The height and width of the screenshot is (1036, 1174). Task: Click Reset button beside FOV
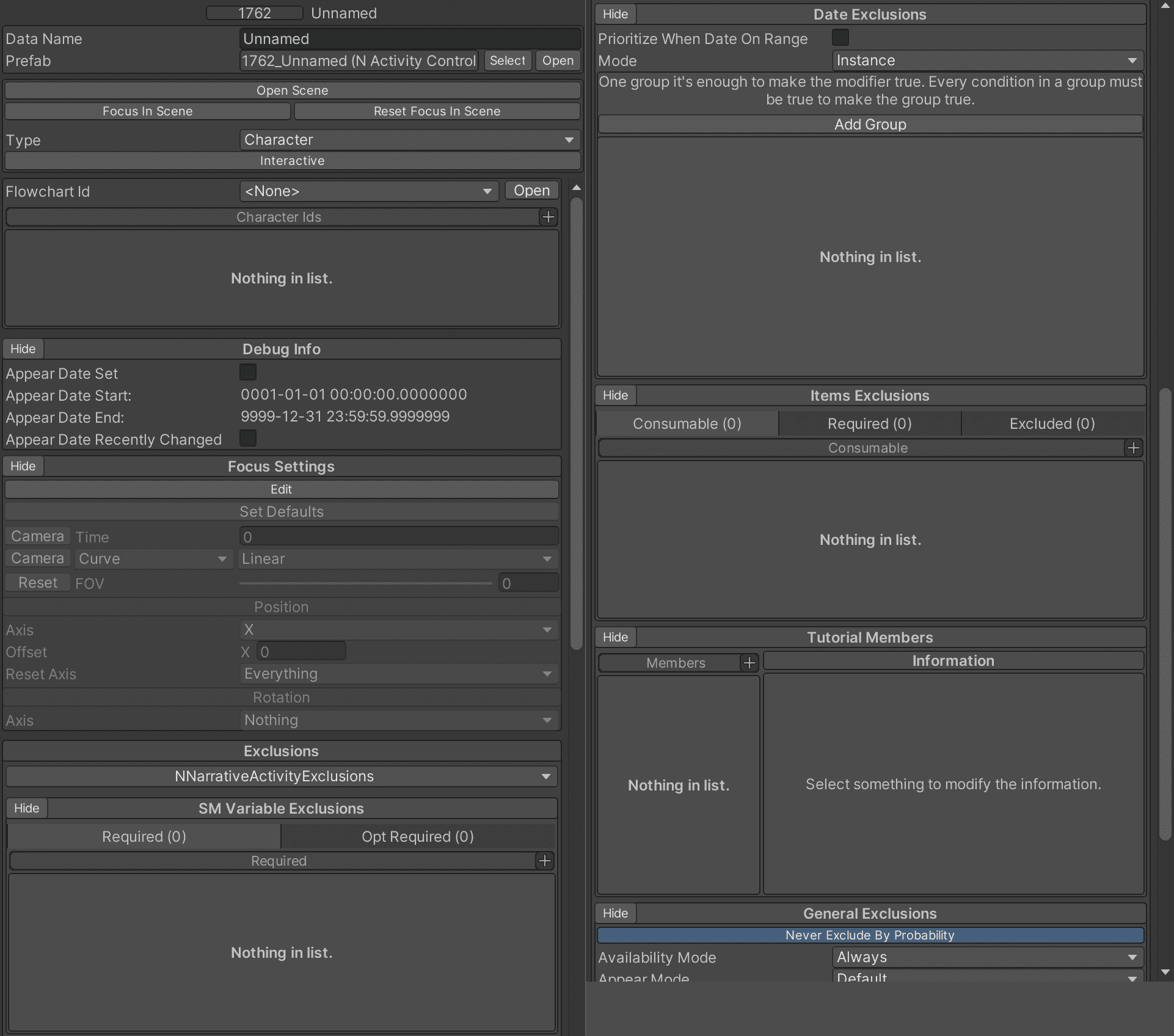point(37,582)
